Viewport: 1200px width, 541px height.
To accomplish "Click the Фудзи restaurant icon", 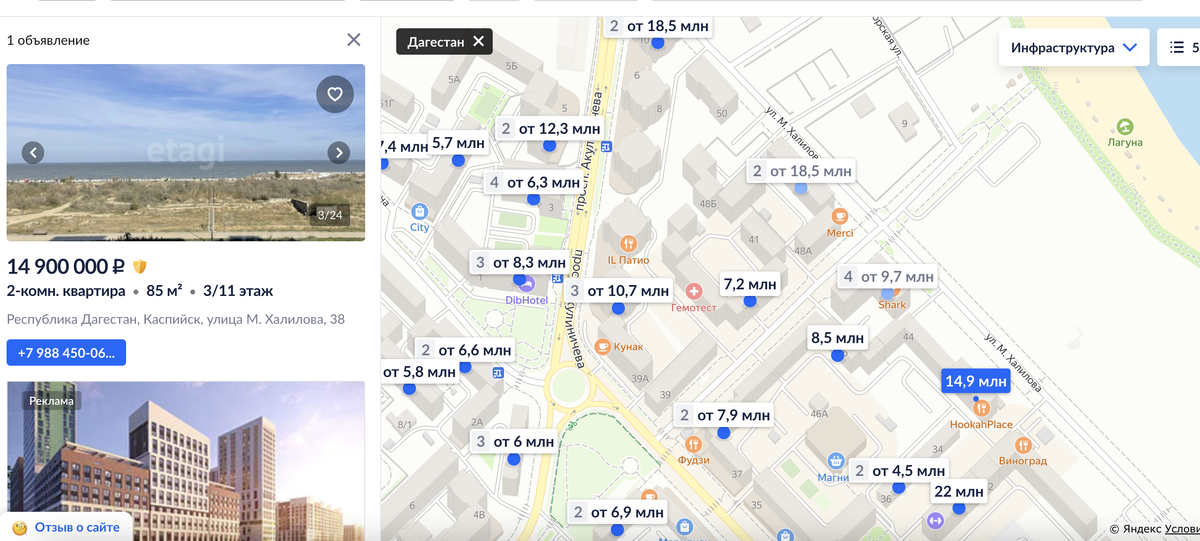I will point(693,444).
